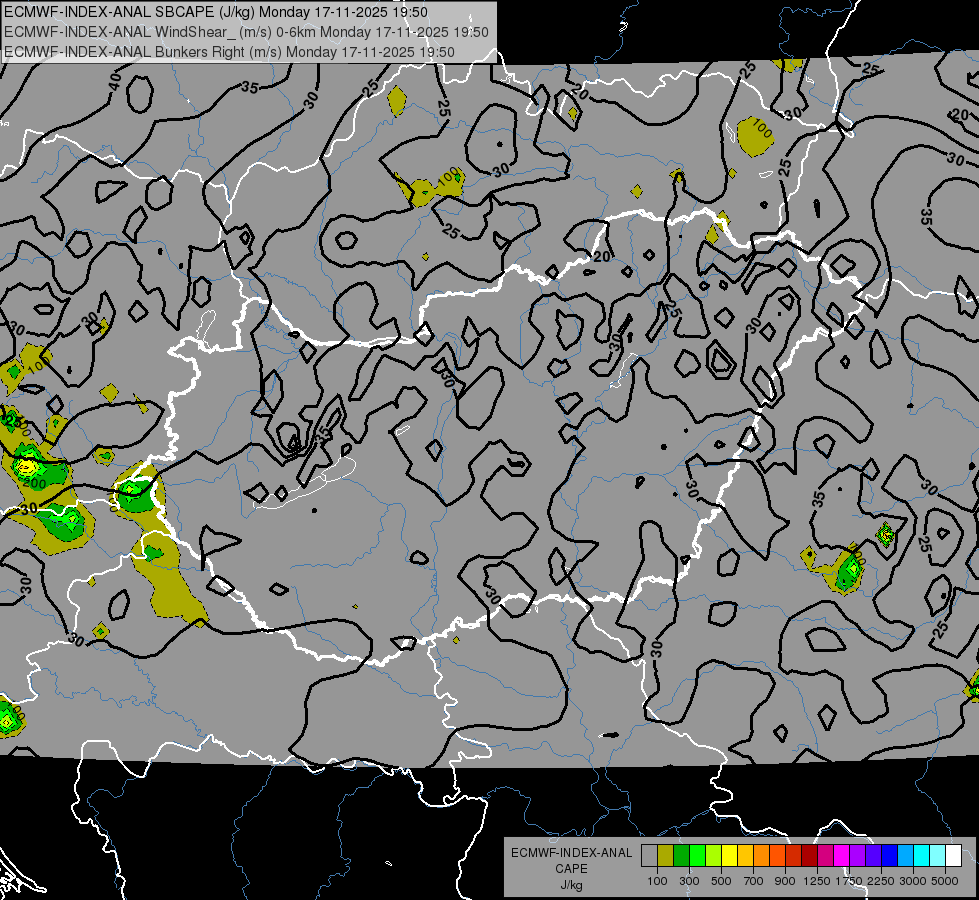Click the pale cyan swatch right of 5000
Image resolution: width=979 pixels, height=900 pixels.
[938, 856]
